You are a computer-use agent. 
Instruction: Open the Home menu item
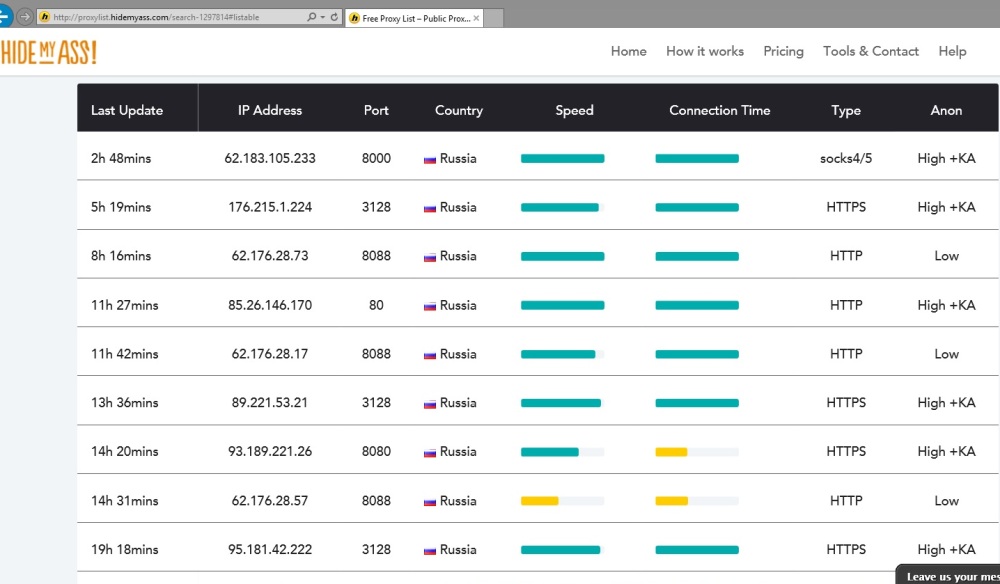click(628, 51)
